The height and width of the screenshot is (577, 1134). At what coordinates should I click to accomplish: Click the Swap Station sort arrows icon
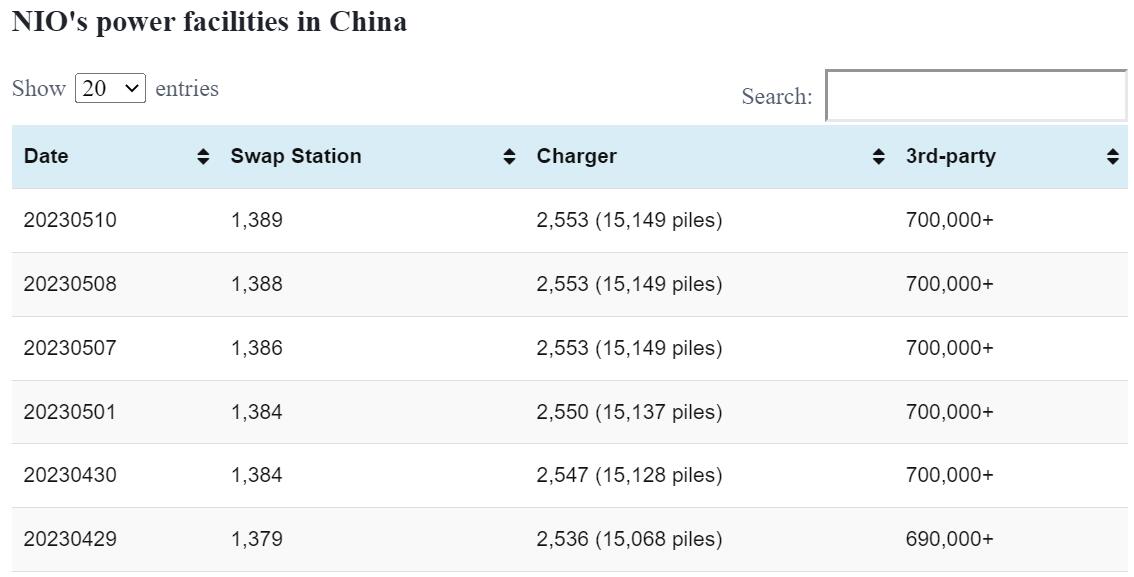click(x=509, y=157)
